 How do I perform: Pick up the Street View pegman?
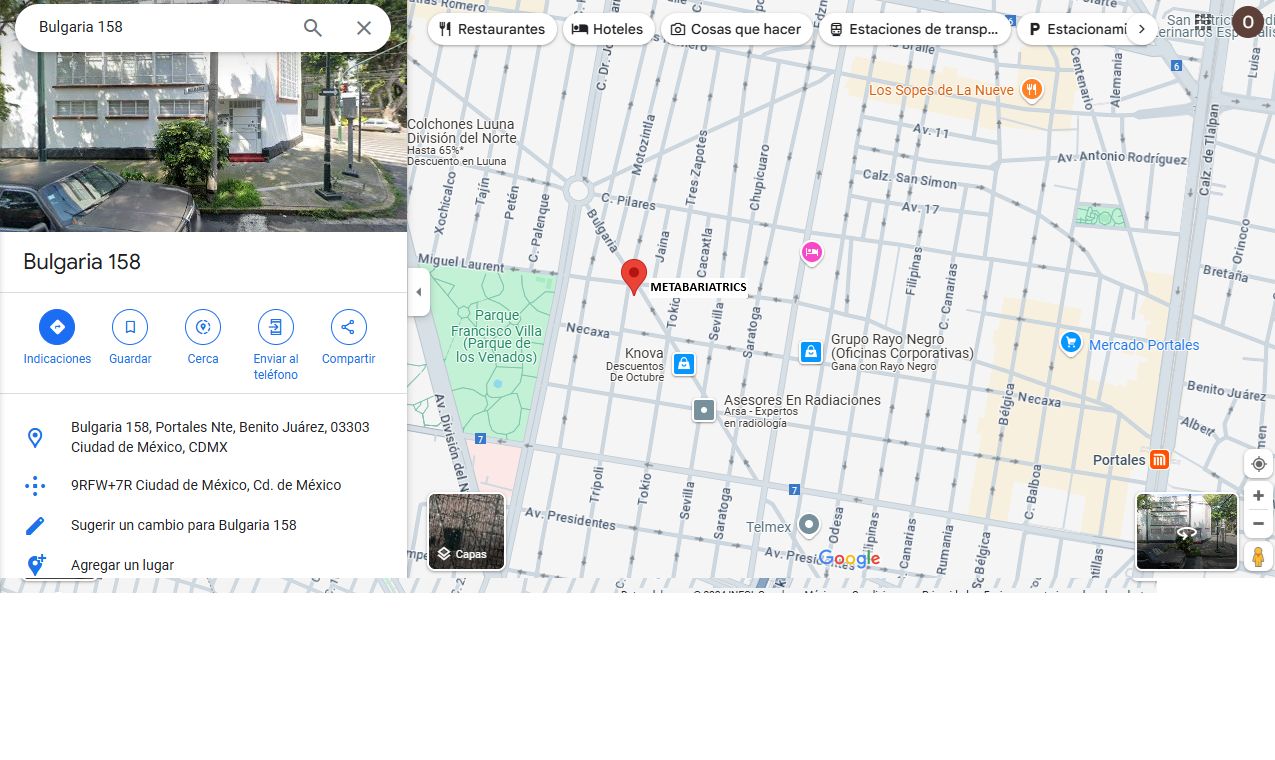click(x=1258, y=556)
